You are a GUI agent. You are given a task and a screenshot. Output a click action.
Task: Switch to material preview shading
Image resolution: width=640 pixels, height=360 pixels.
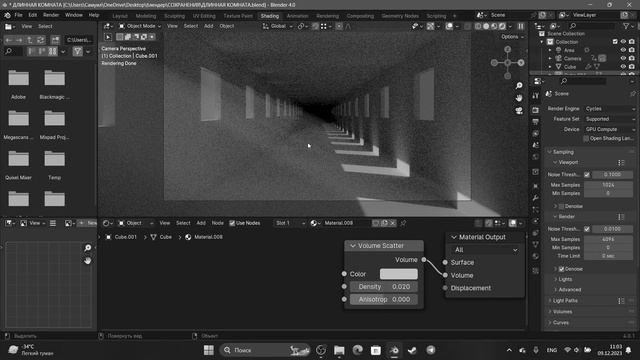pos(494,26)
